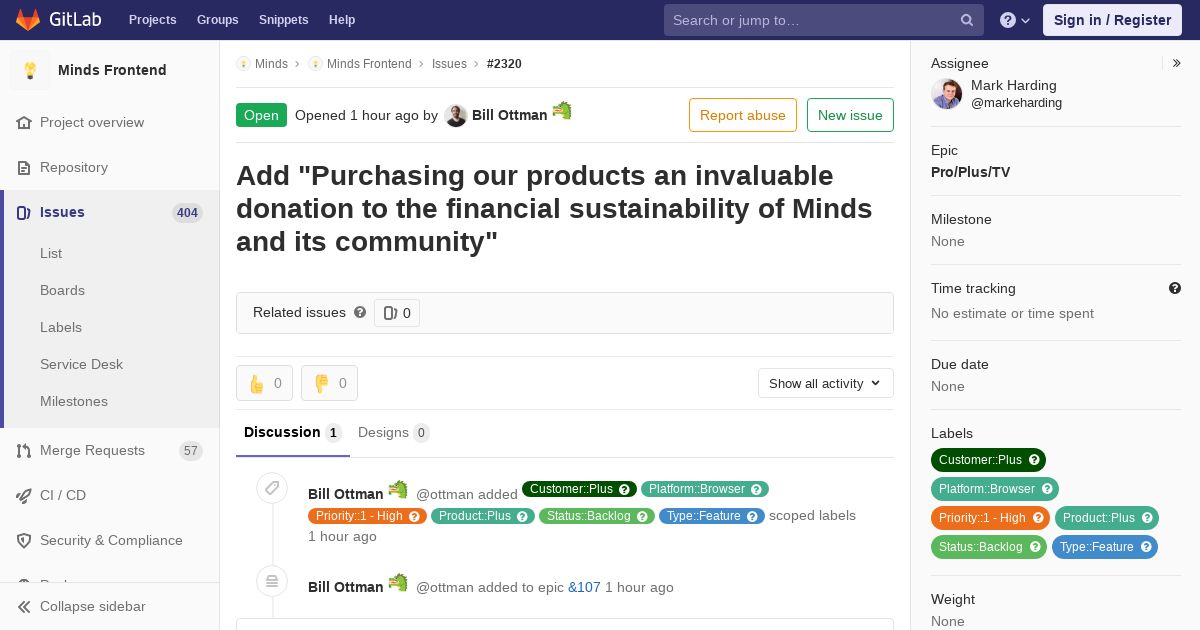1200x630 pixels.
Task: Click Platform::Browser label in sidebar
Action: coord(995,489)
